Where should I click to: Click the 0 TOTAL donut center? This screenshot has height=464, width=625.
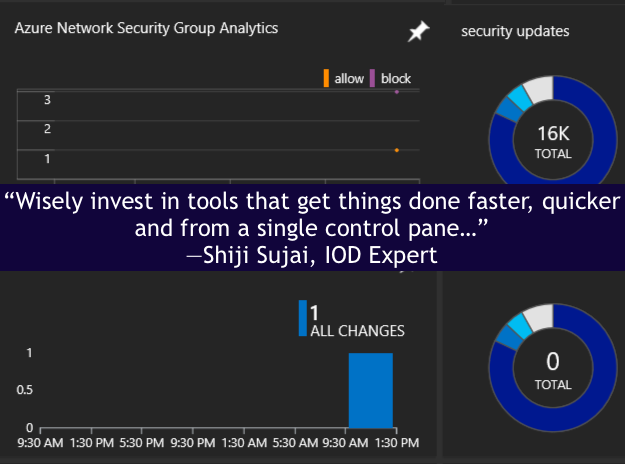pos(553,368)
